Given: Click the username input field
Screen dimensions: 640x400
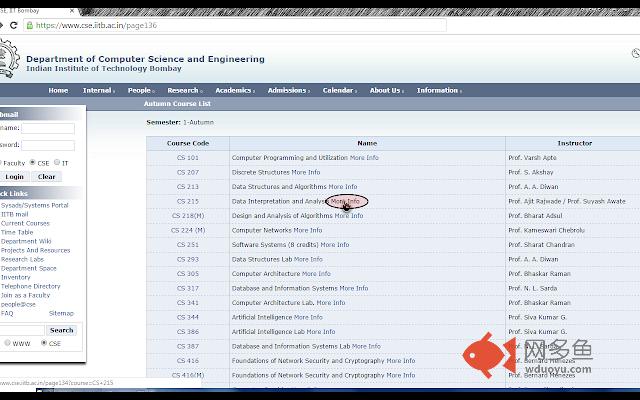Looking at the screenshot, I should [48, 128].
